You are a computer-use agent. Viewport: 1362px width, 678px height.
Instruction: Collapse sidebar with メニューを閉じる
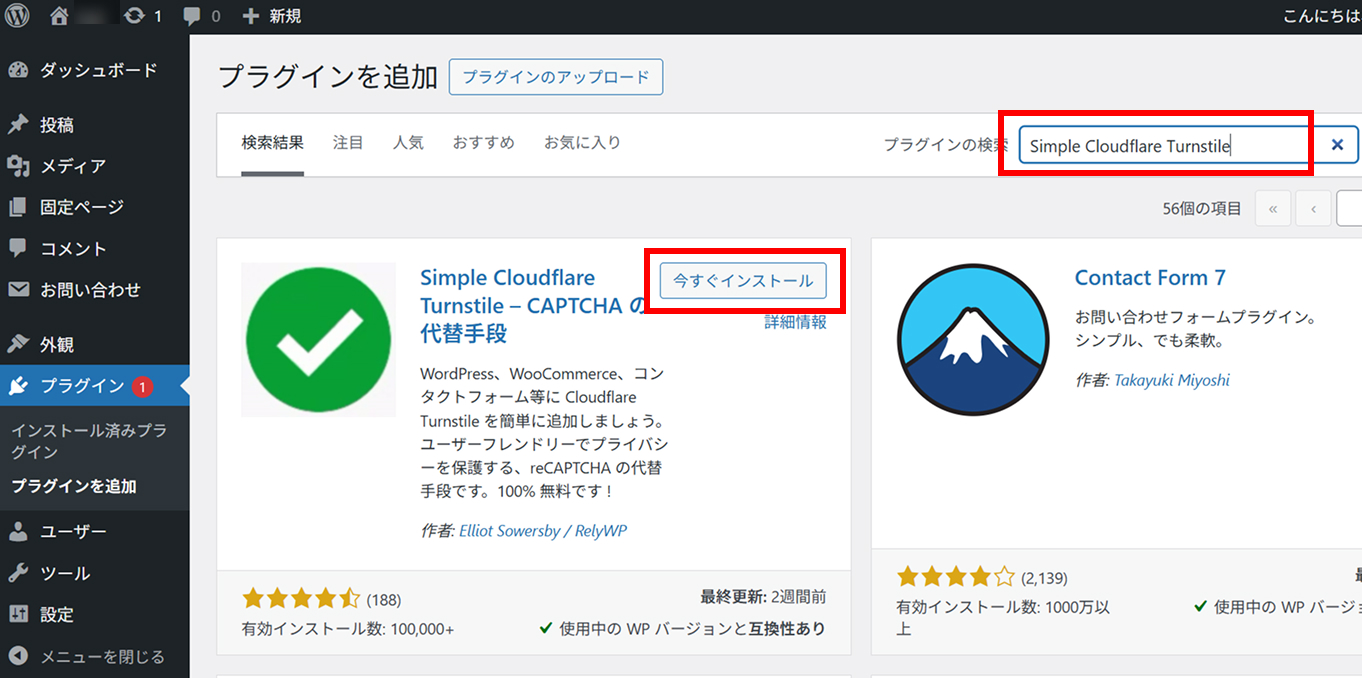tap(95, 657)
